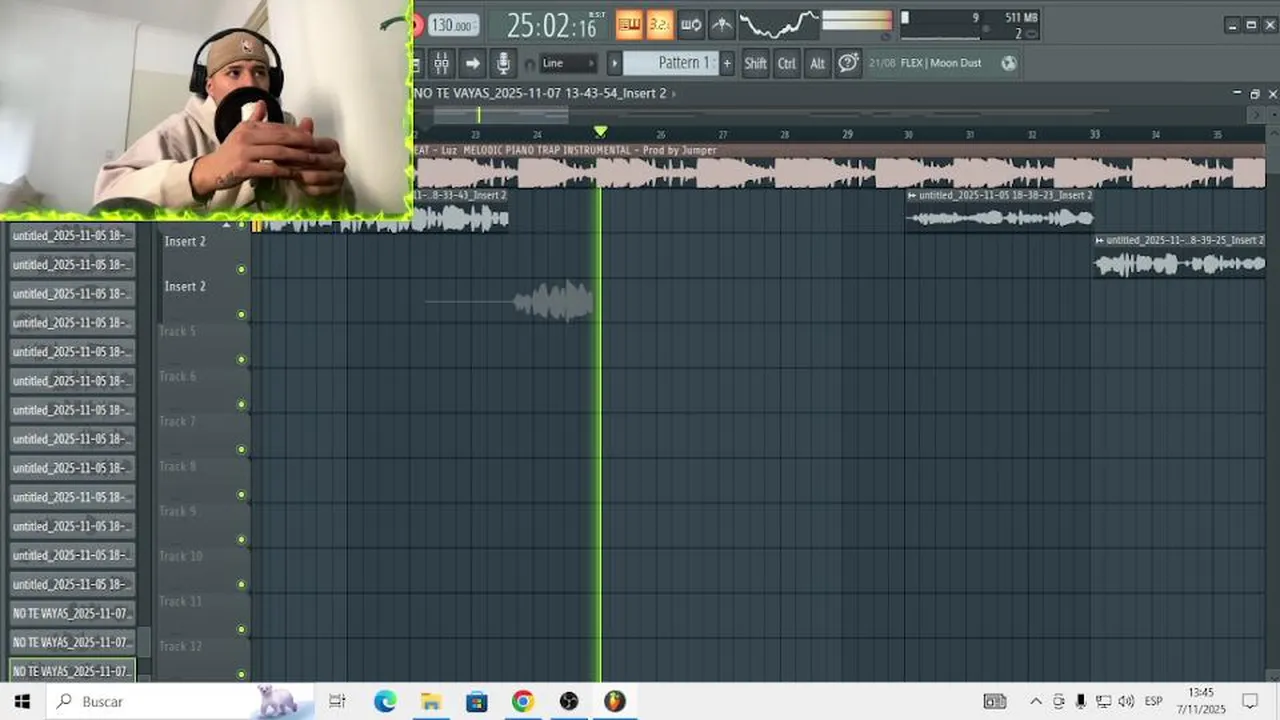Click the microphone recording icon in the toolbar
1280x720 pixels.
point(503,63)
